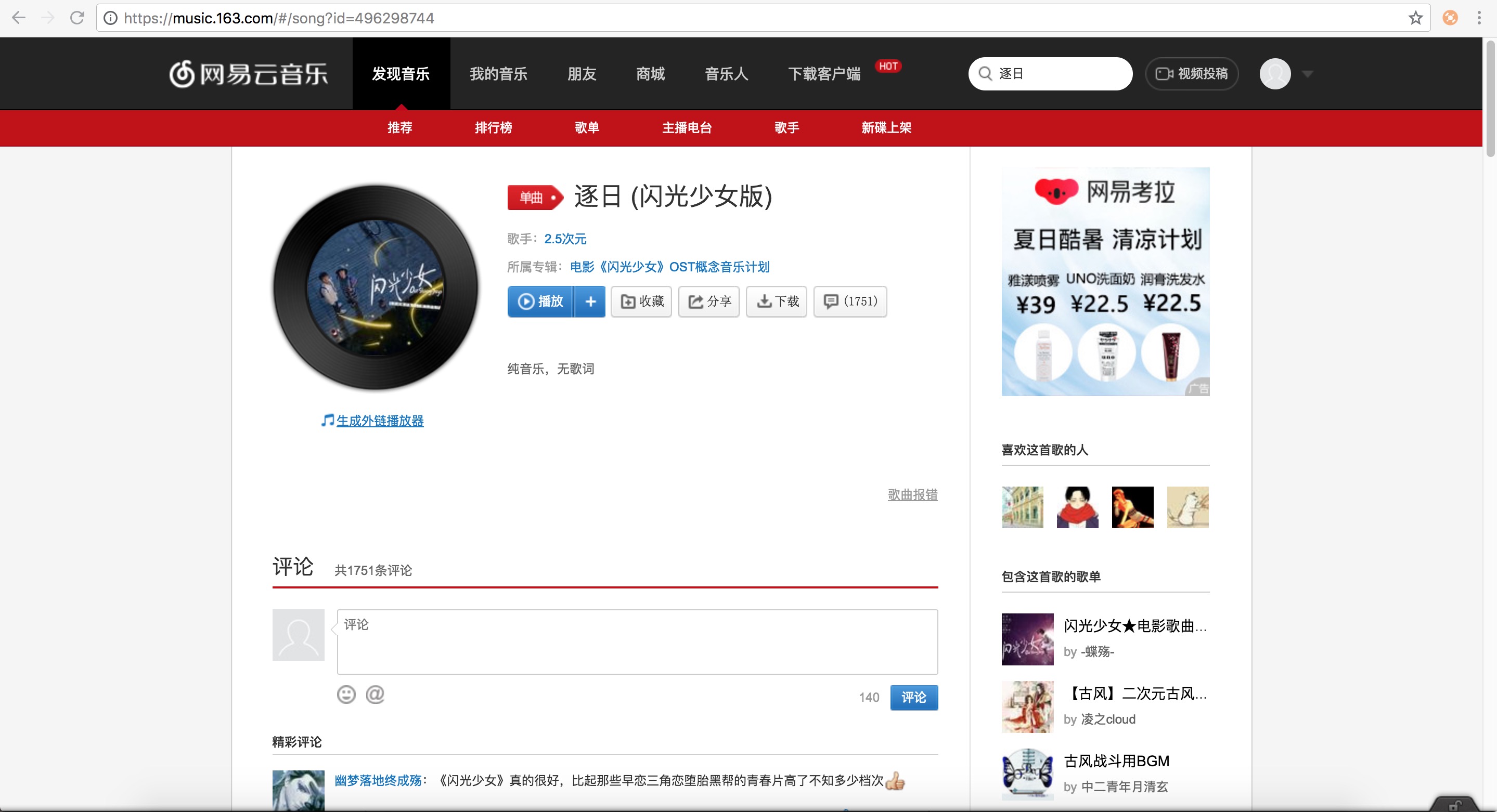Click the music note external player icon

tap(328, 420)
